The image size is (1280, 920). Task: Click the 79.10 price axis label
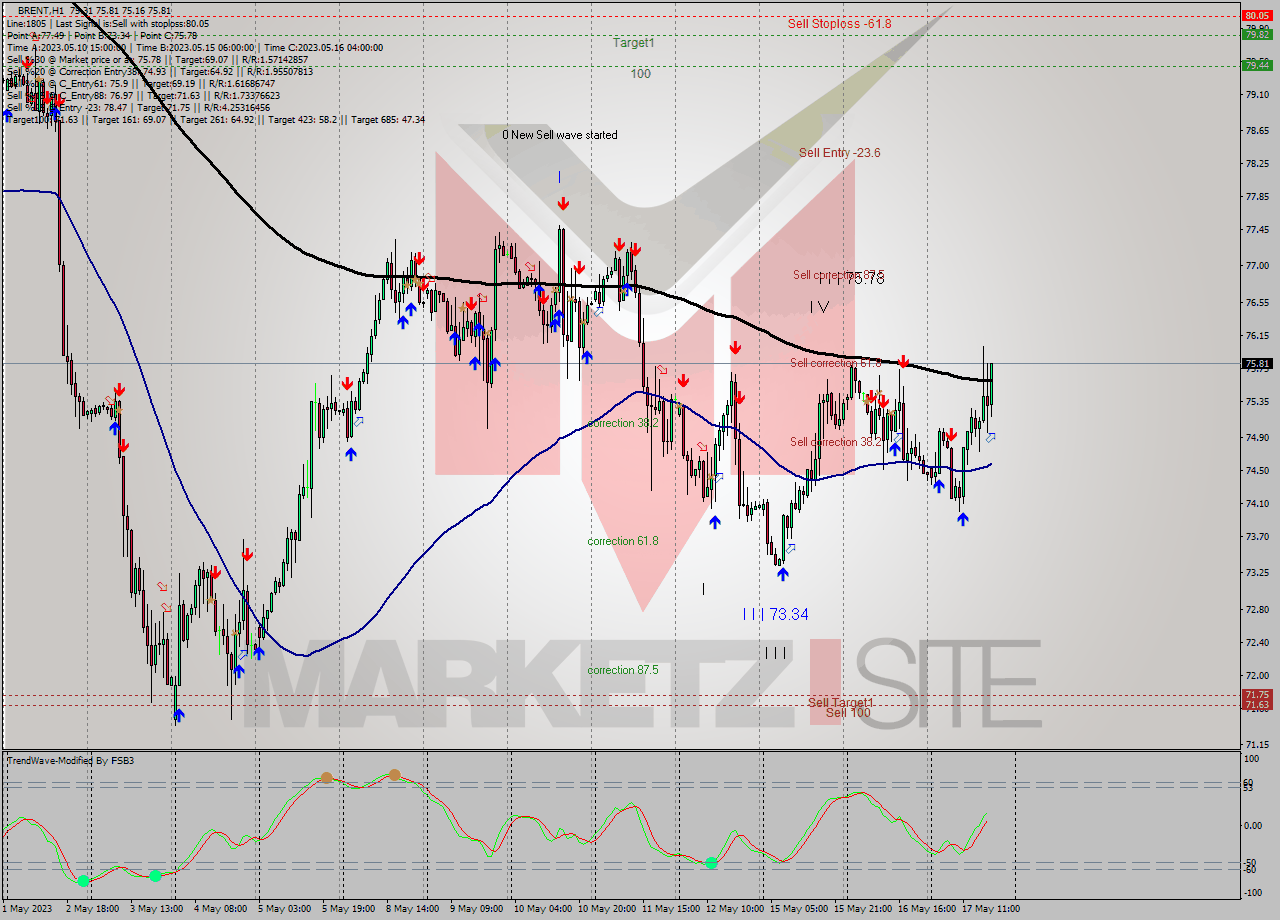[1256, 95]
